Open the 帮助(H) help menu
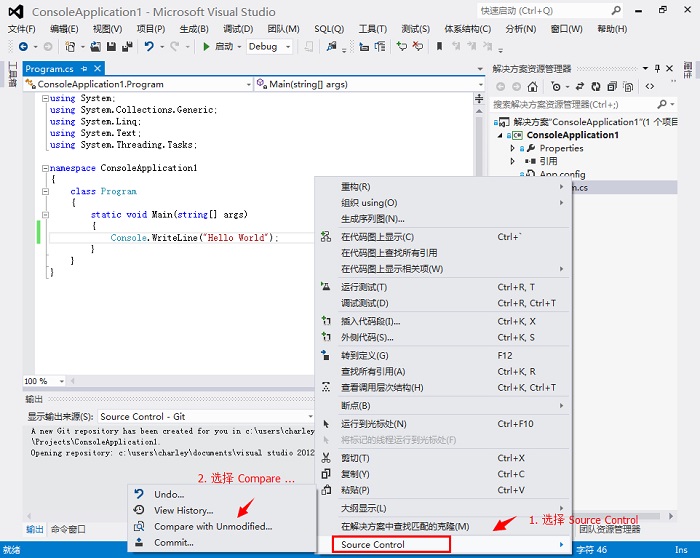Viewport: 700px width, 558px height. tap(612, 29)
